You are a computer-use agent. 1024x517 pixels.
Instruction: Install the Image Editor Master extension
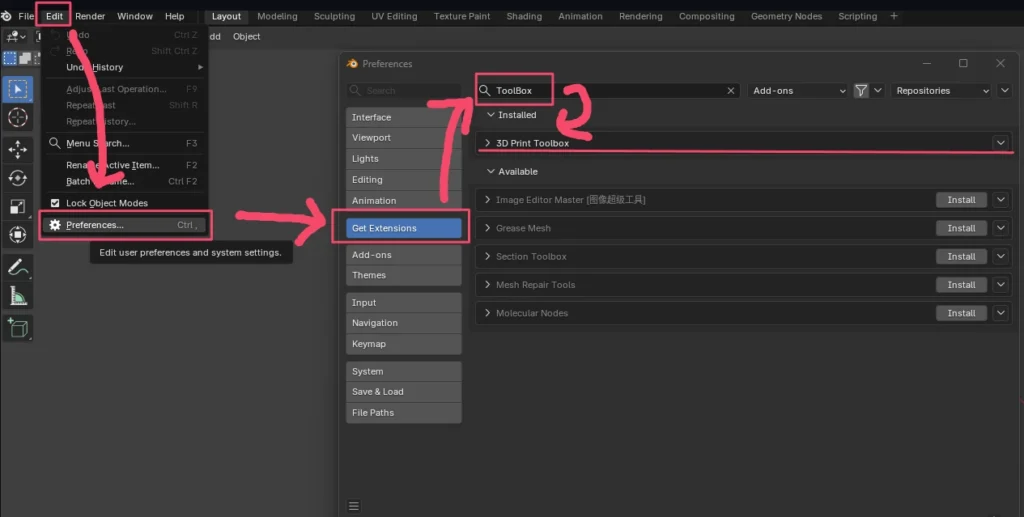tap(961, 200)
